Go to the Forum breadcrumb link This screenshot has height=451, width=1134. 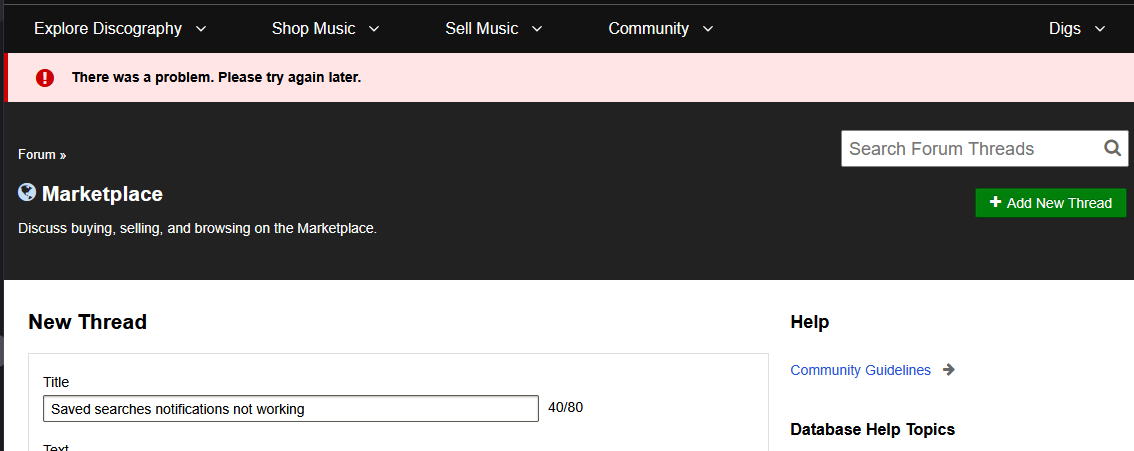pyautogui.click(x=37, y=155)
